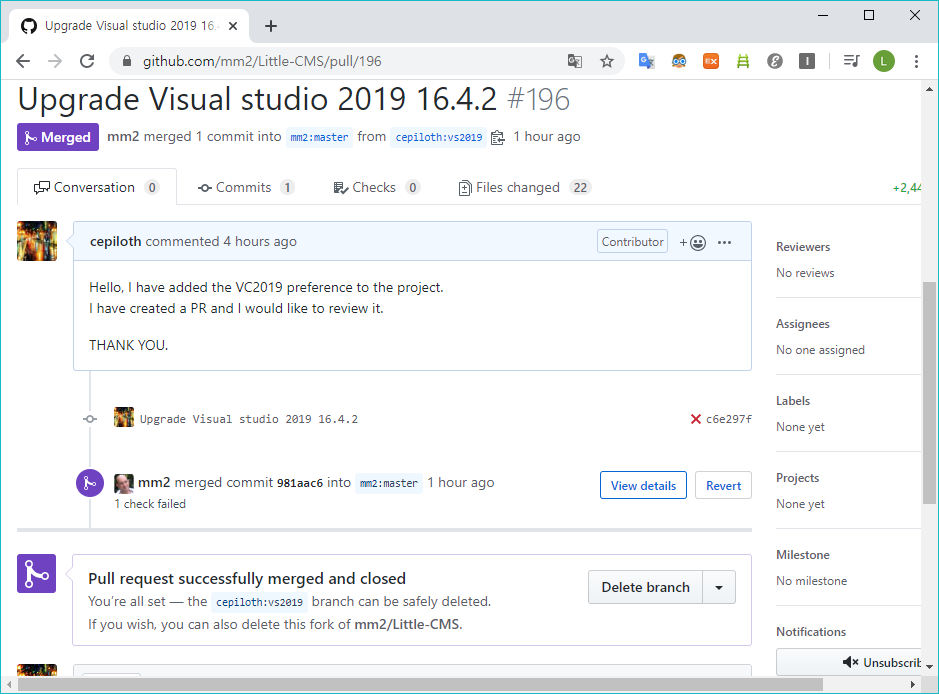This screenshot has height=694, width=939.
Task: Click the cepiloth:vs2019 label in merged box
Action: click(x=259, y=602)
